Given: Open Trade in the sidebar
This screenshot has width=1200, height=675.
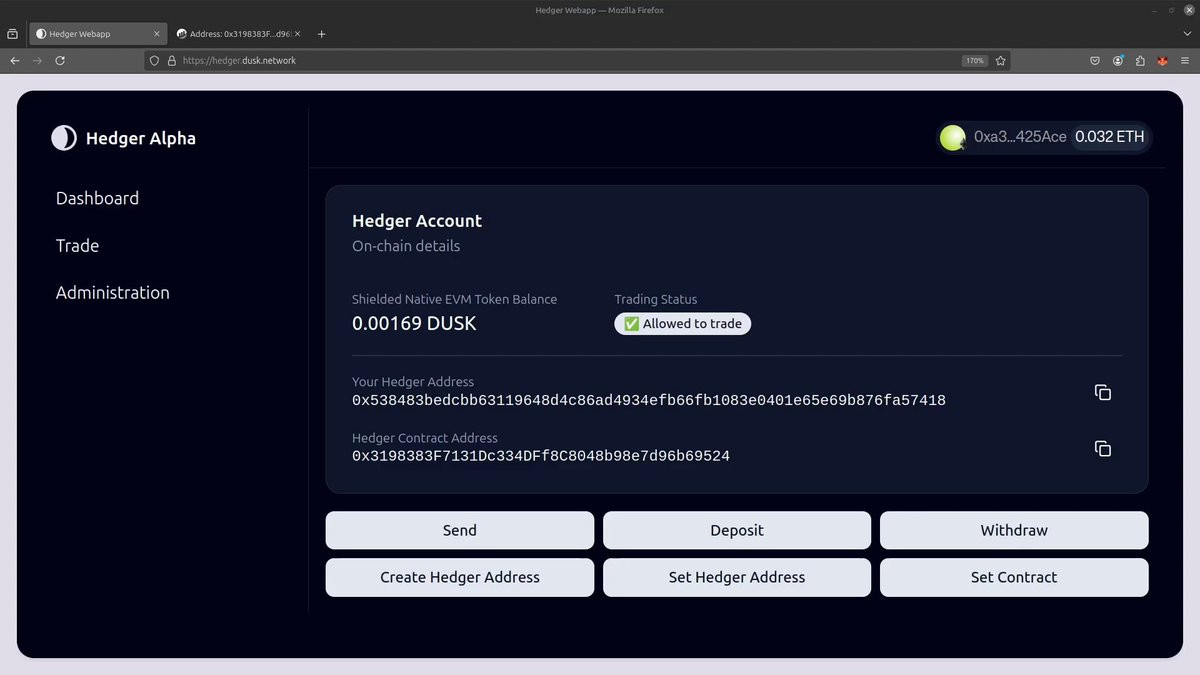Looking at the screenshot, I should [x=77, y=245].
